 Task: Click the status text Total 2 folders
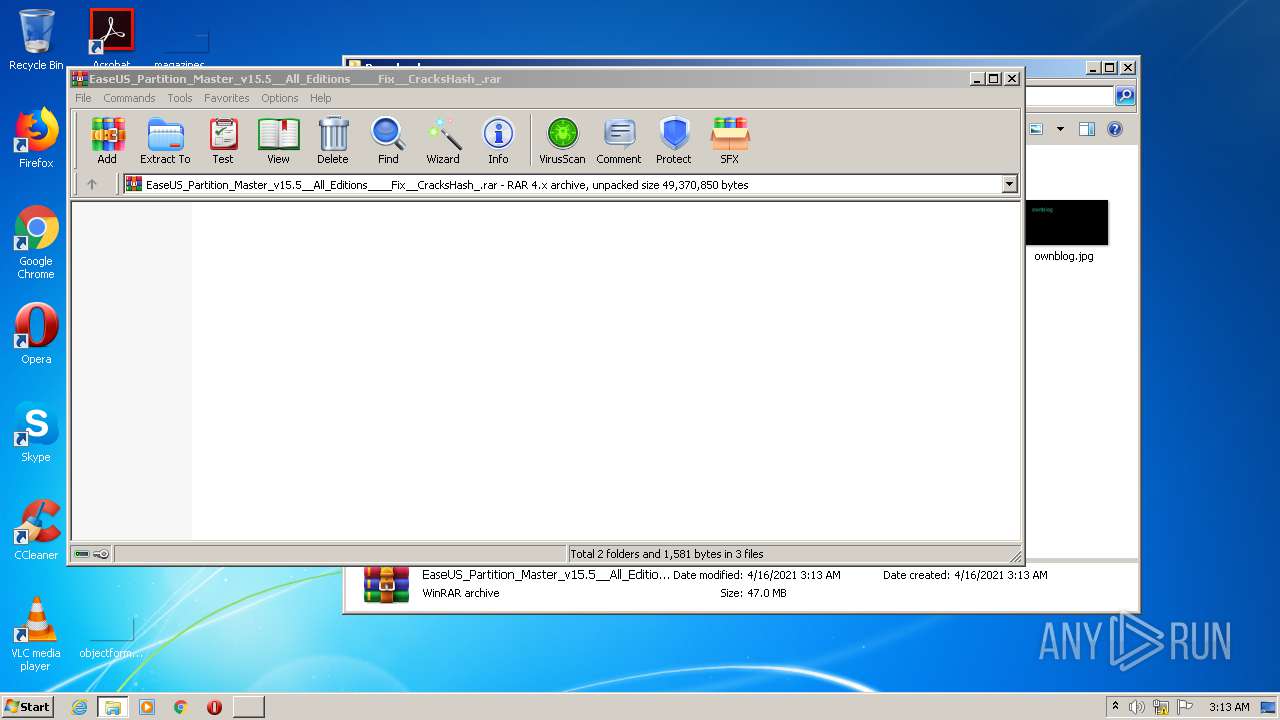coord(666,554)
